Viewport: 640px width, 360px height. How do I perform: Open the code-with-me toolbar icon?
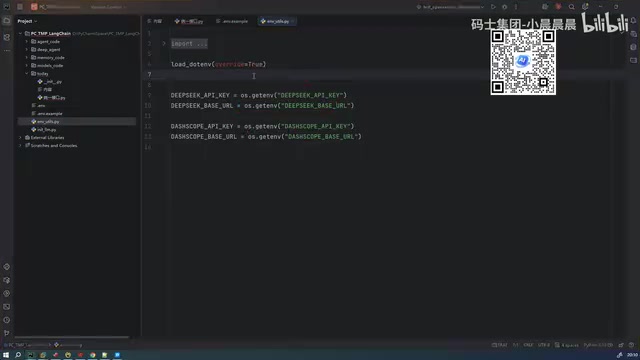pos(545,7)
